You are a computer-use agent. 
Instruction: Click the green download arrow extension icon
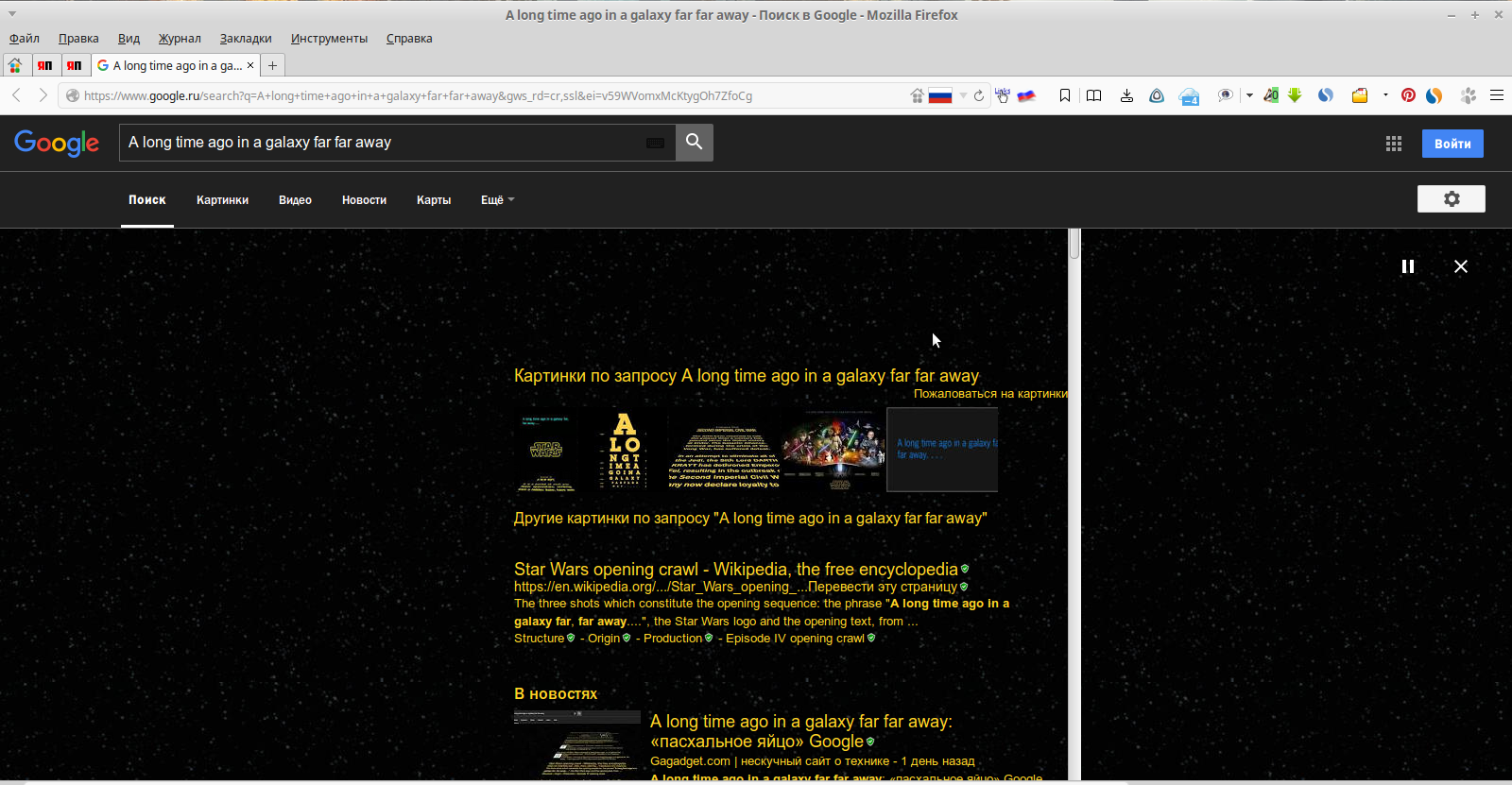(x=1295, y=95)
